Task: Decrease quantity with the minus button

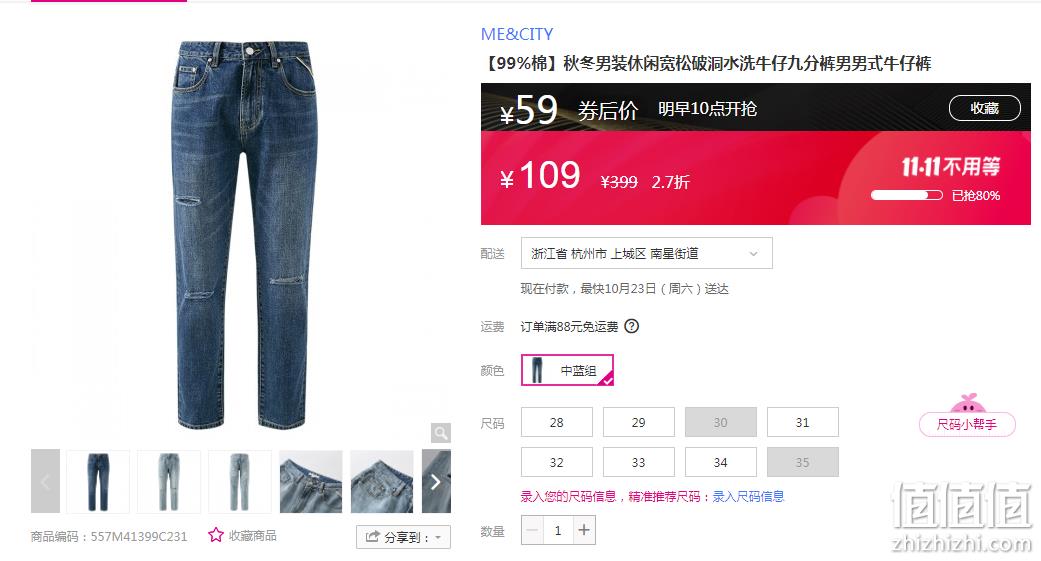Action: point(532,530)
